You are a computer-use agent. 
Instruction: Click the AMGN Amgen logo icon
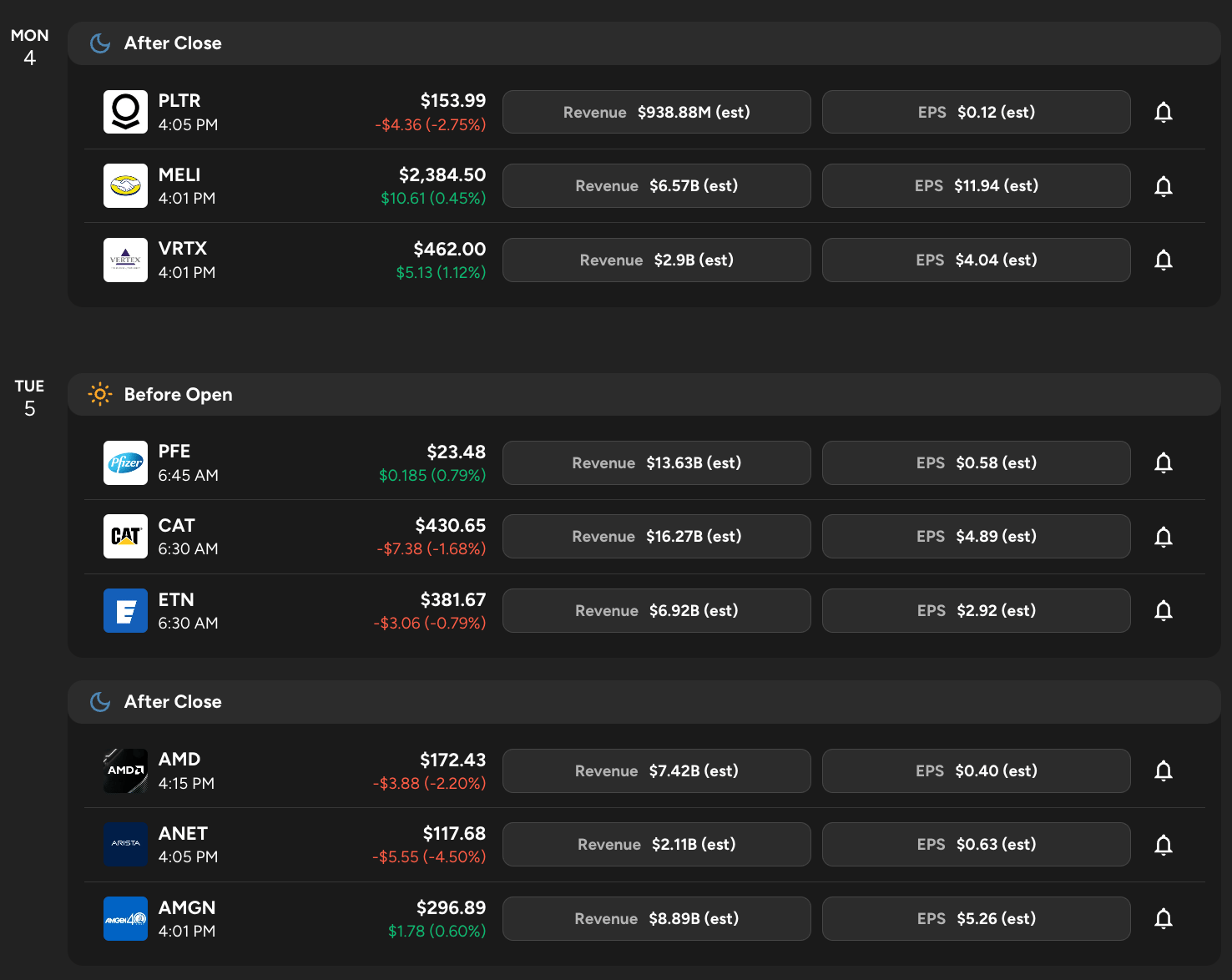[125, 918]
